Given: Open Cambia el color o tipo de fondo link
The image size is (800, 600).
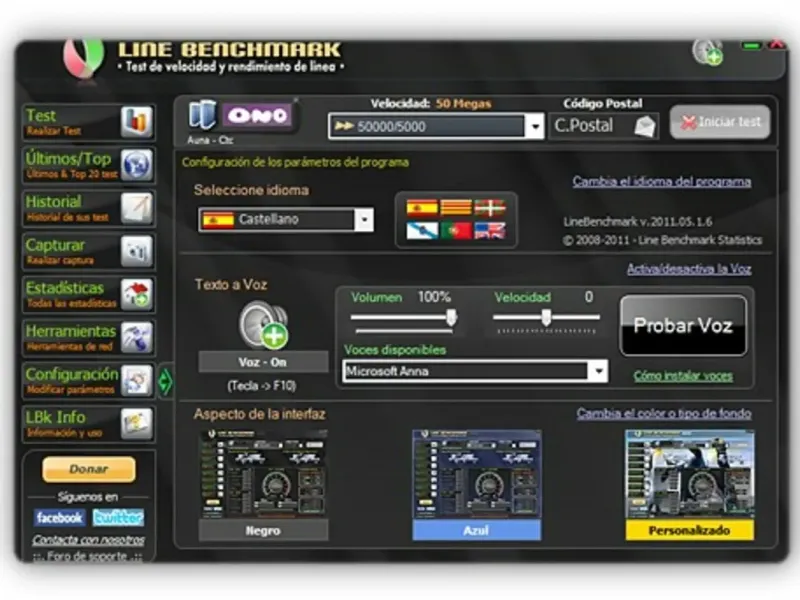Looking at the screenshot, I should tap(664, 413).
